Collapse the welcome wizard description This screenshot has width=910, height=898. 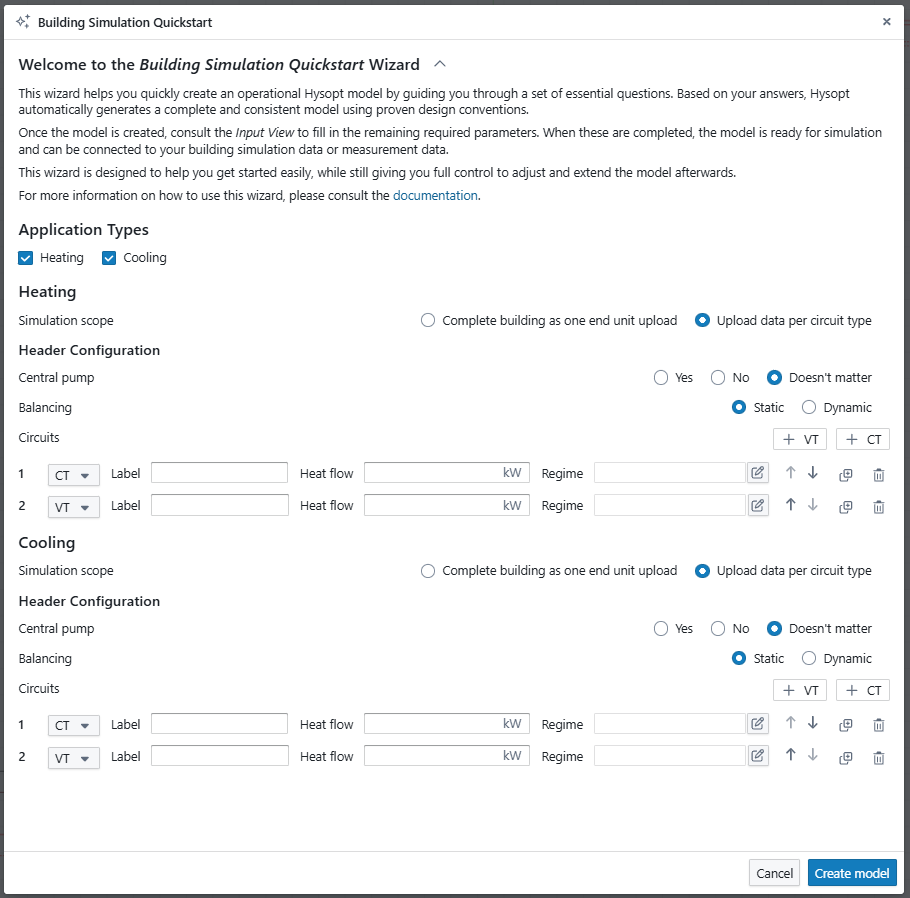coord(440,64)
